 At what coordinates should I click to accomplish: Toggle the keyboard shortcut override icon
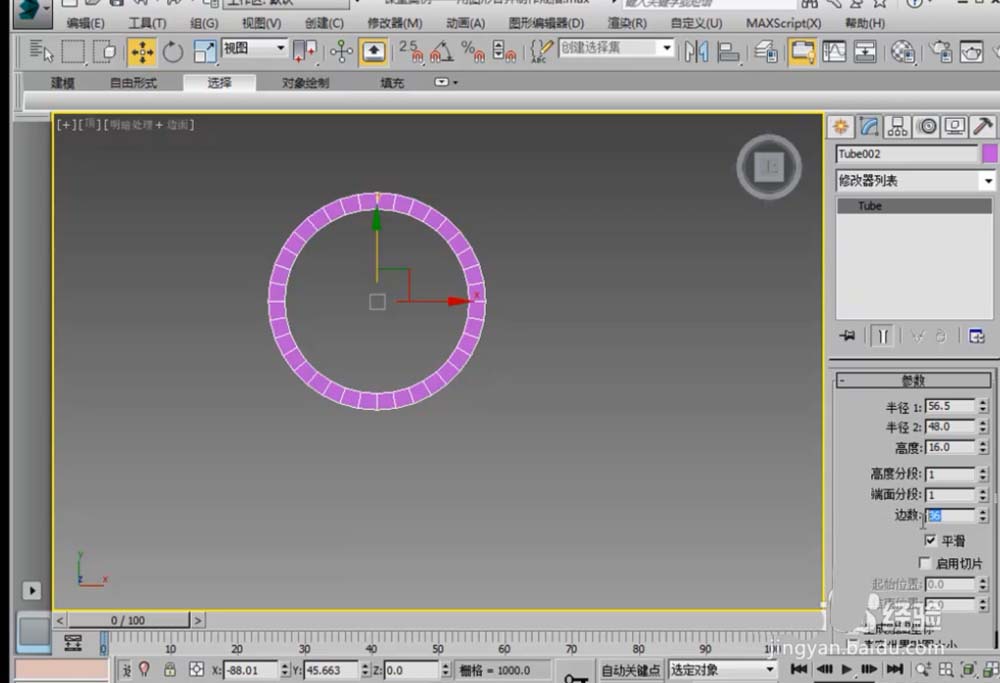tap(373, 52)
